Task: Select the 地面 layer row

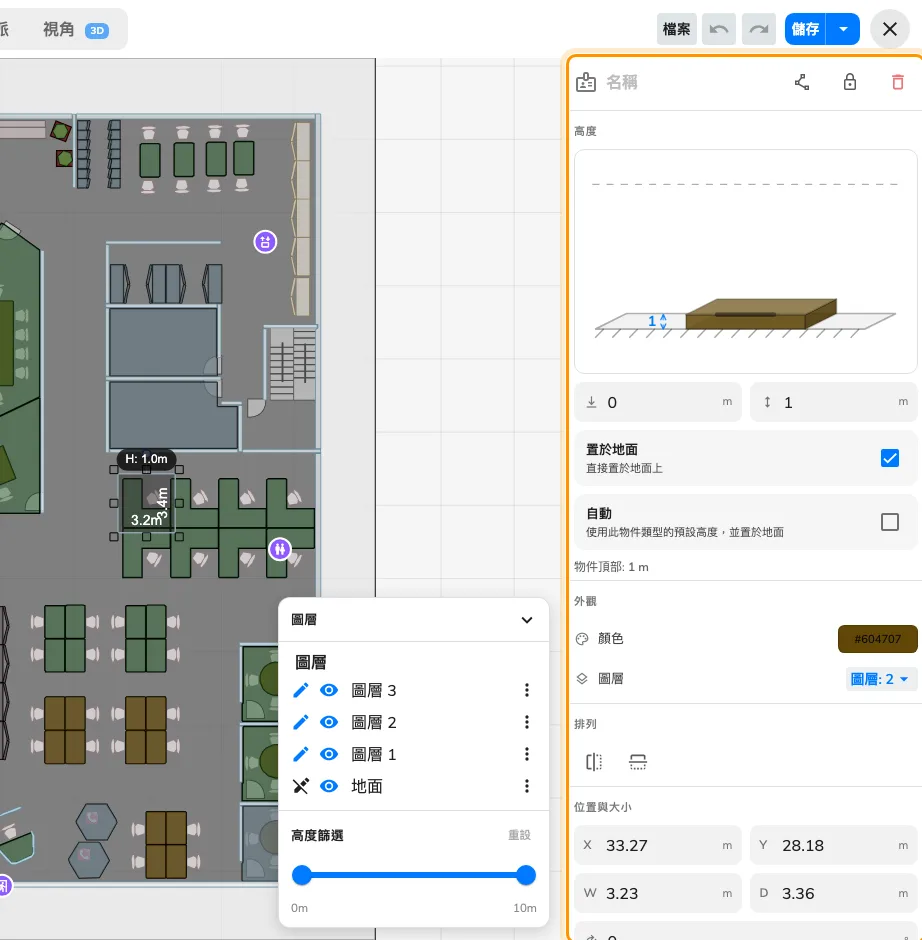Action: [x=414, y=786]
